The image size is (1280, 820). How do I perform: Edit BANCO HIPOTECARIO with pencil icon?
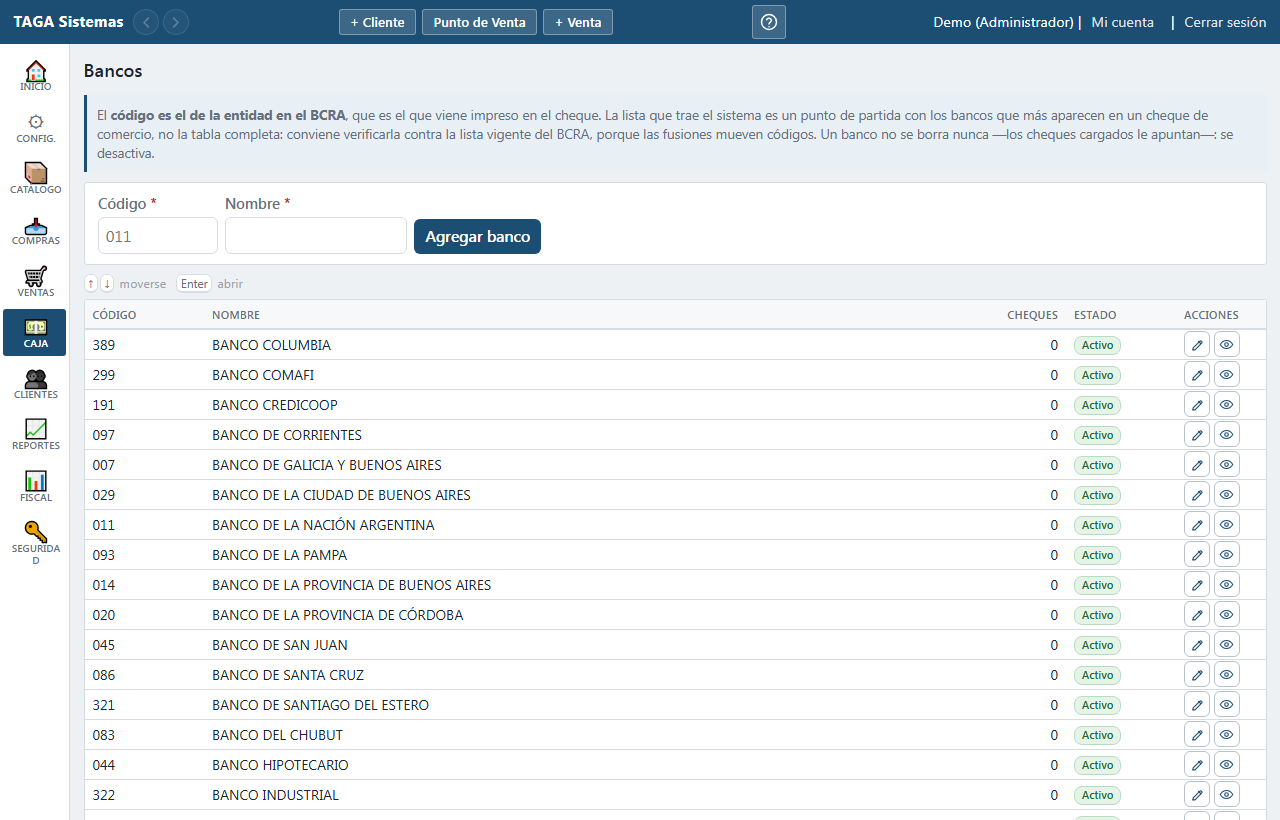coord(1197,765)
